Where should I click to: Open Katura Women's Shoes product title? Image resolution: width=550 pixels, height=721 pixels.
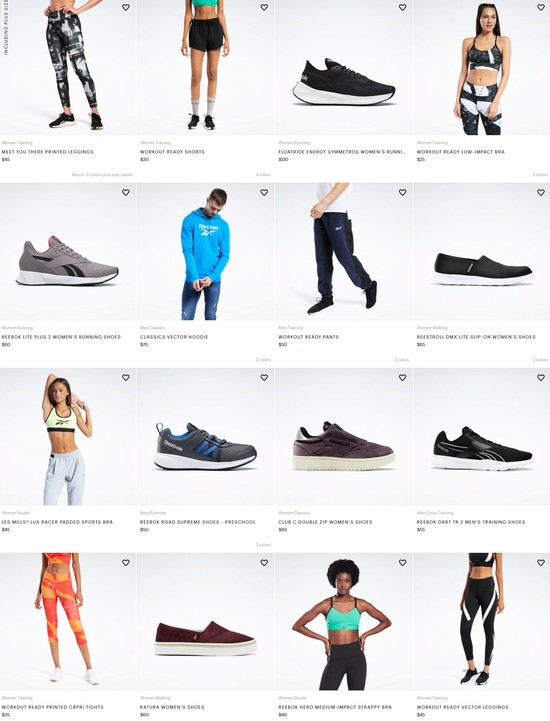pos(172,707)
